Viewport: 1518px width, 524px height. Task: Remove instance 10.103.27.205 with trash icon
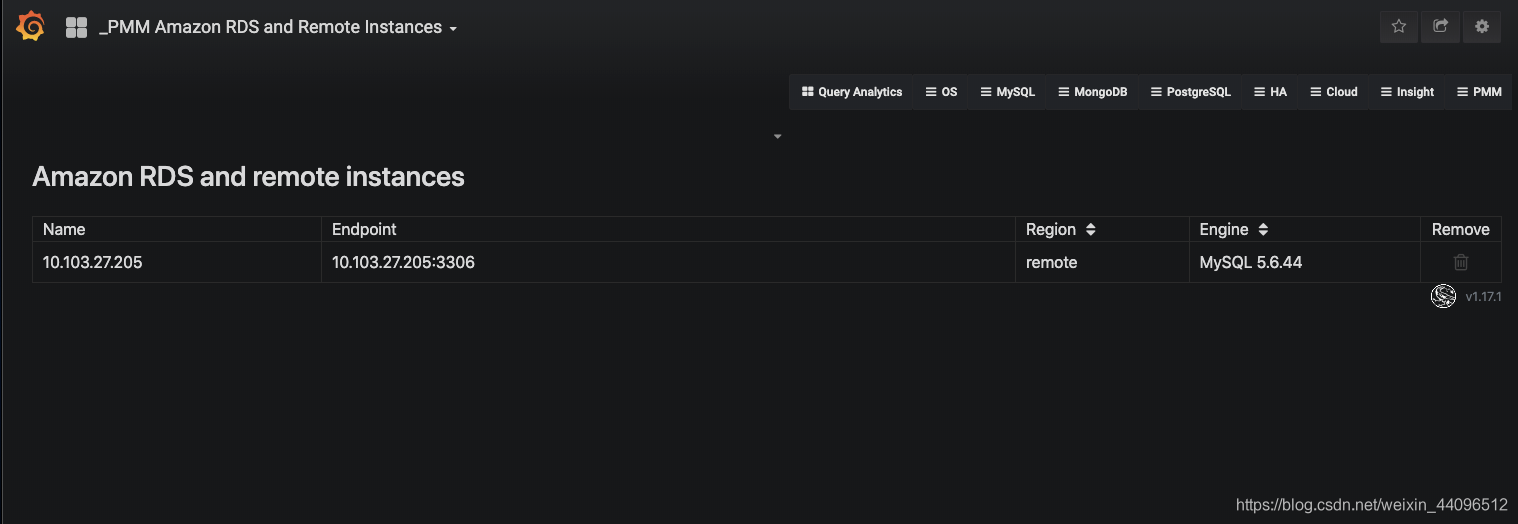click(1461, 262)
